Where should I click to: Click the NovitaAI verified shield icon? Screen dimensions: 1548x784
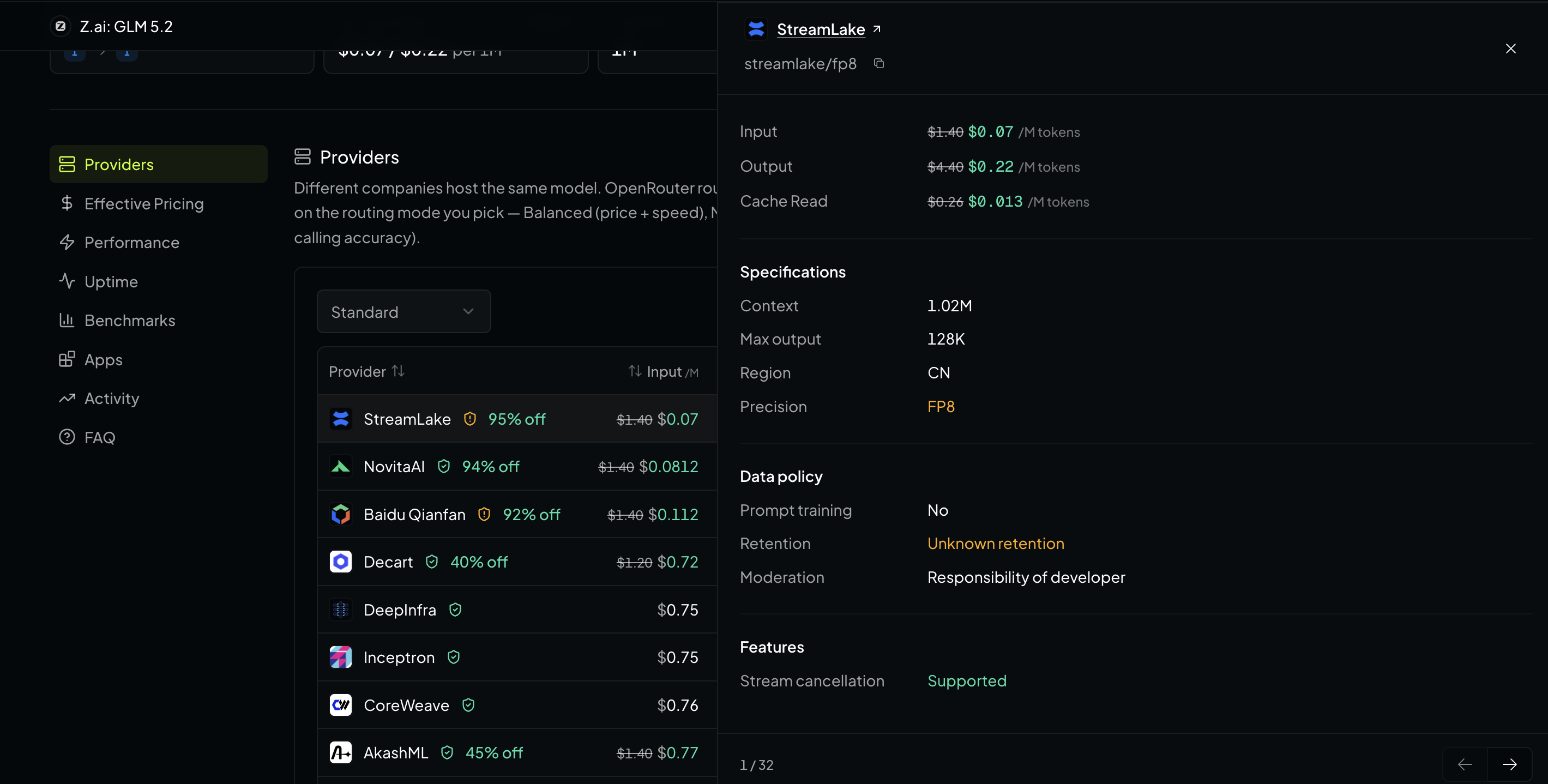pyautogui.click(x=443, y=466)
